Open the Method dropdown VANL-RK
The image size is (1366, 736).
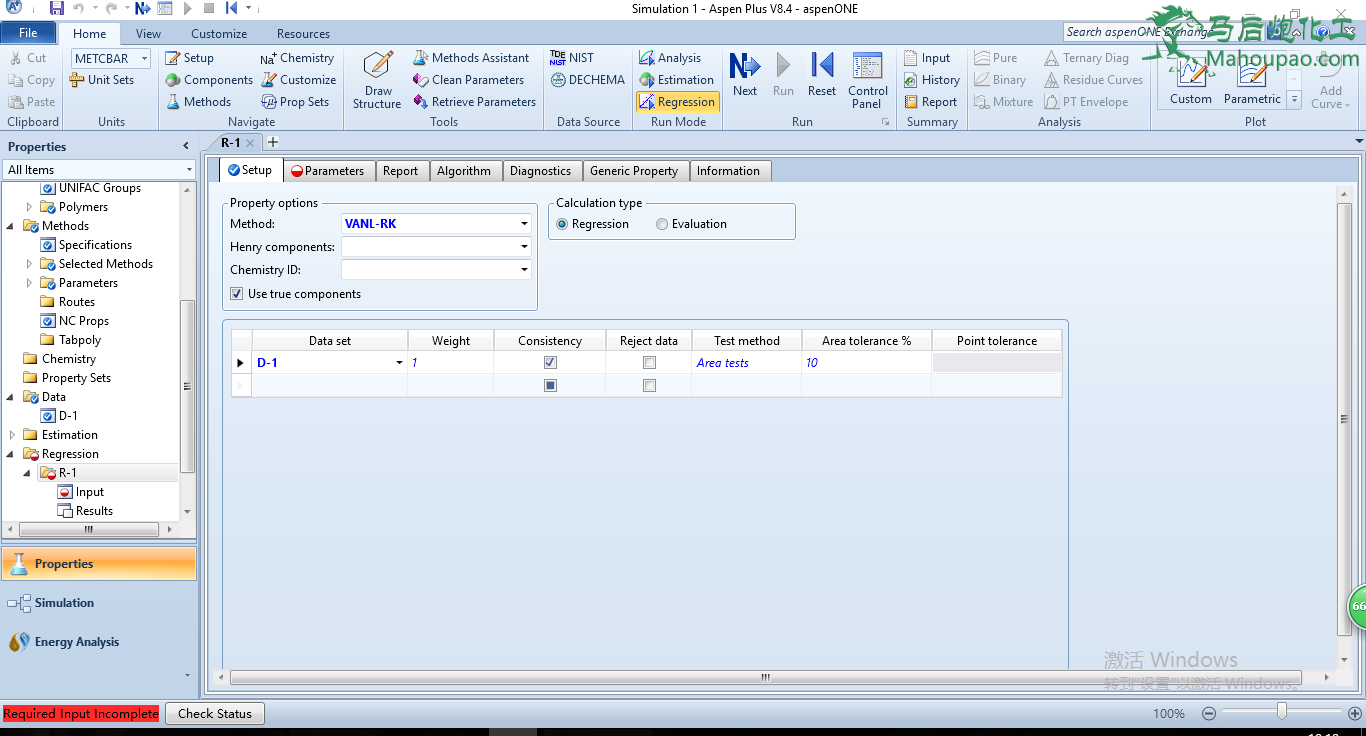[x=524, y=224]
